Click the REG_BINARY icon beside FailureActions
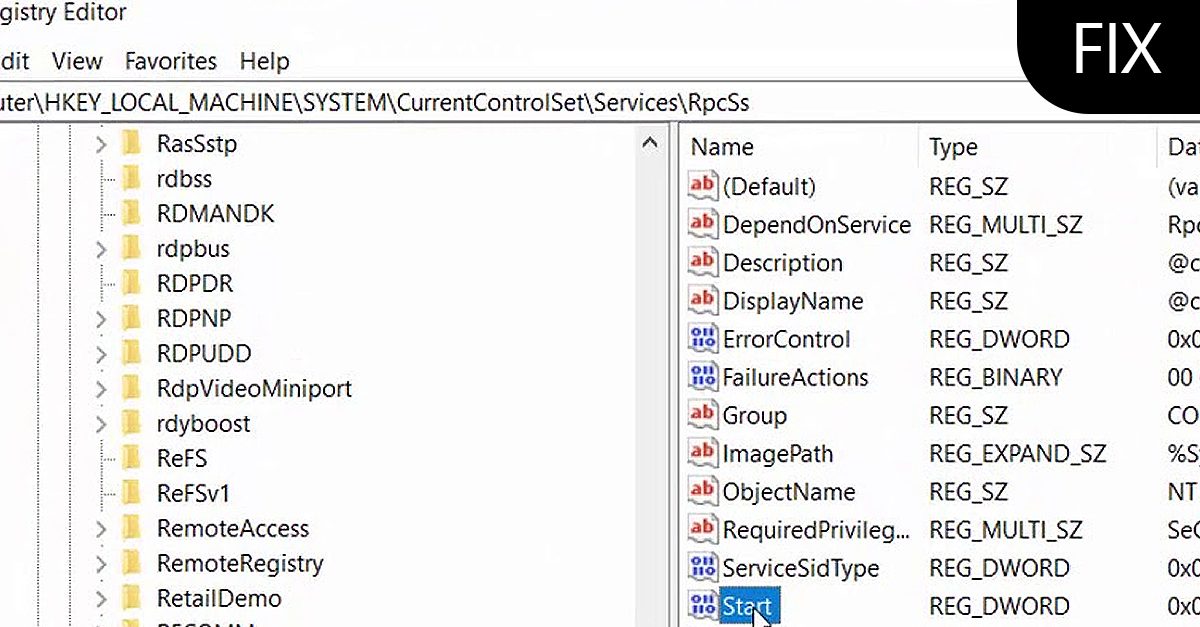The height and width of the screenshot is (627, 1200). coord(702,377)
